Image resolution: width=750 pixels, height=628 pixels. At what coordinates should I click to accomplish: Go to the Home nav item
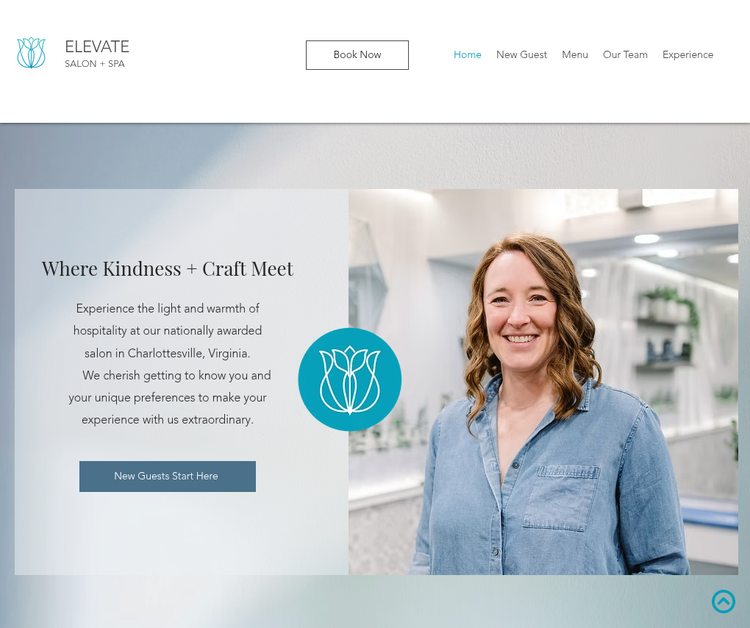coord(467,55)
